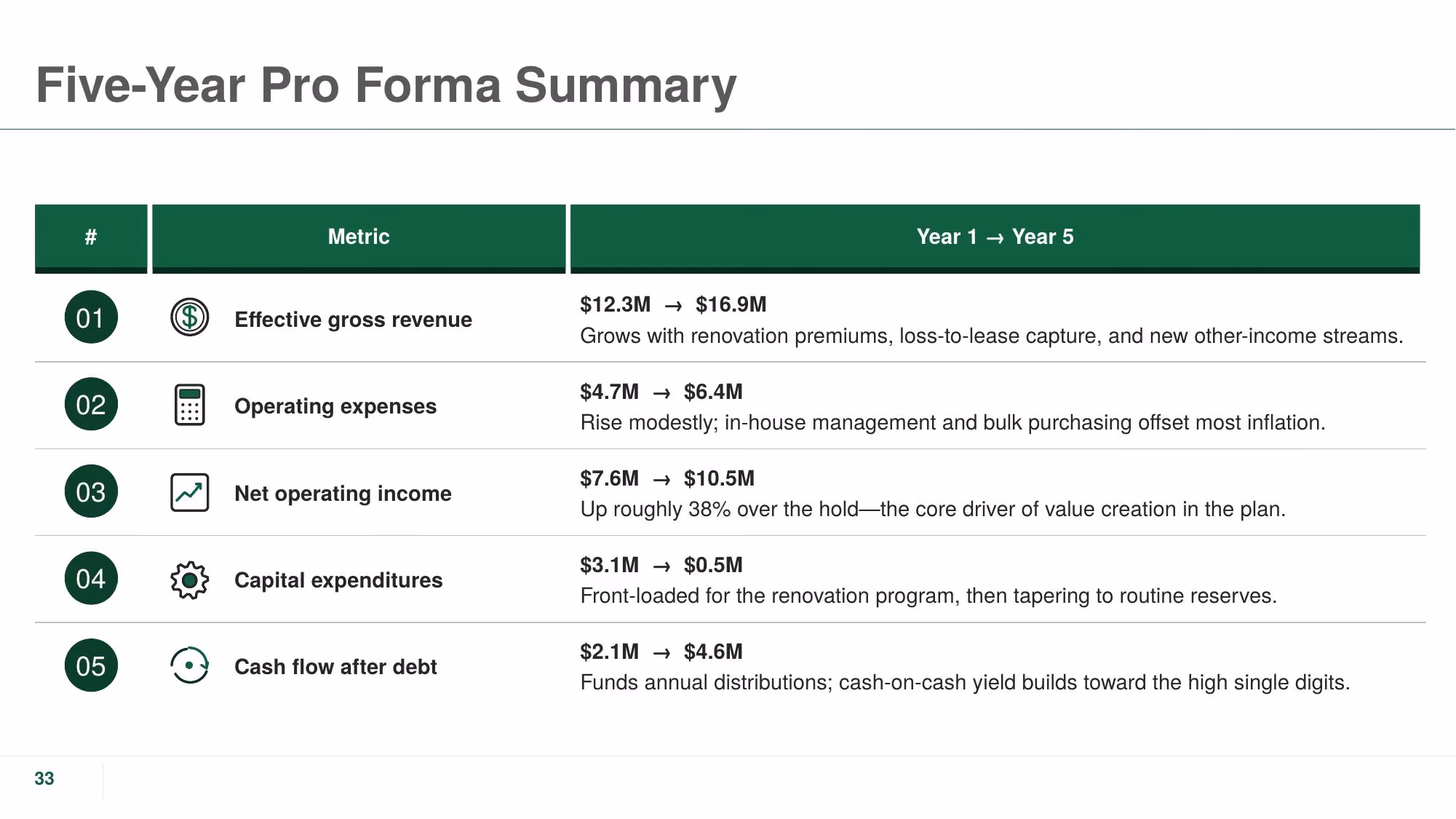The width and height of the screenshot is (1456, 819).
Task: Click the $12.3M → $16.9M value
Action: pyautogui.click(x=673, y=304)
